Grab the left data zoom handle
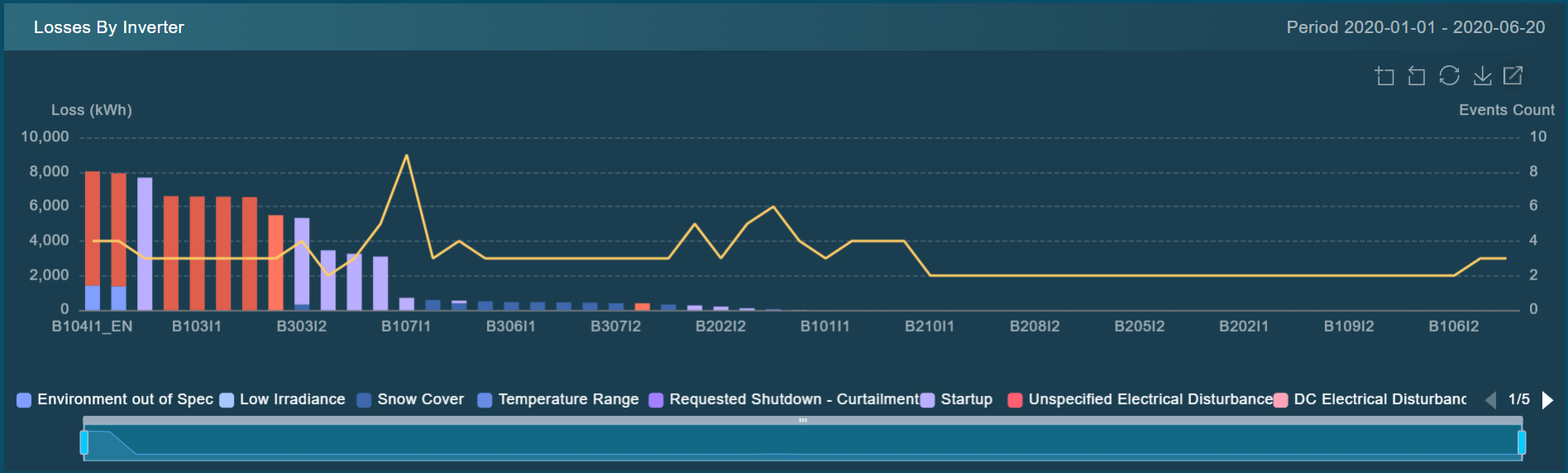This screenshot has height=473, width=1568. pyautogui.click(x=84, y=442)
